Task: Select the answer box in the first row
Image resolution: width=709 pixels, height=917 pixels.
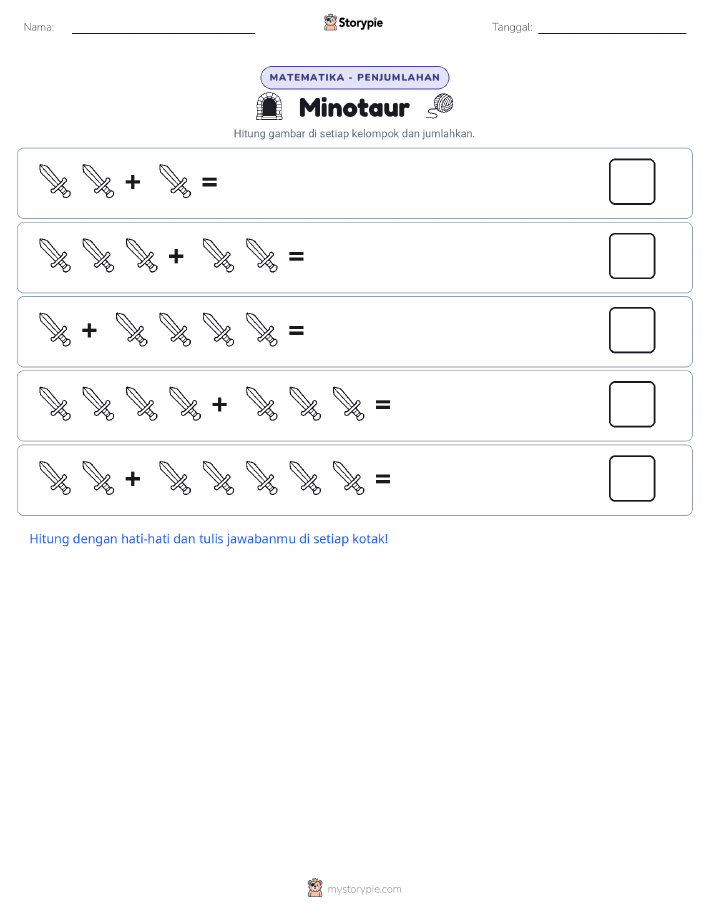Action: pyautogui.click(x=632, y=182)
